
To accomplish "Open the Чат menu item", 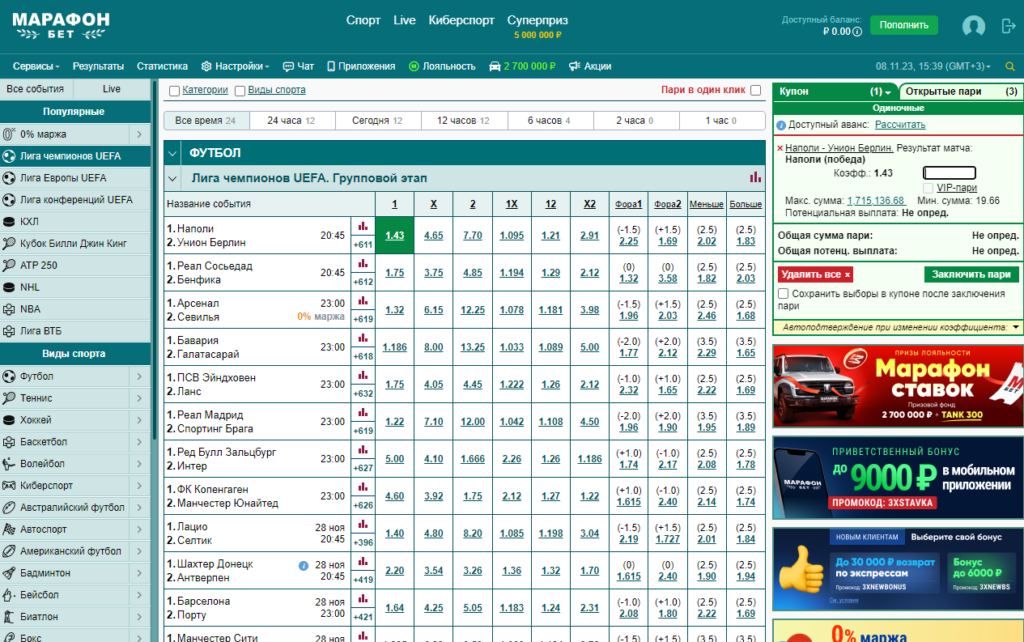I will pos(298,67).
